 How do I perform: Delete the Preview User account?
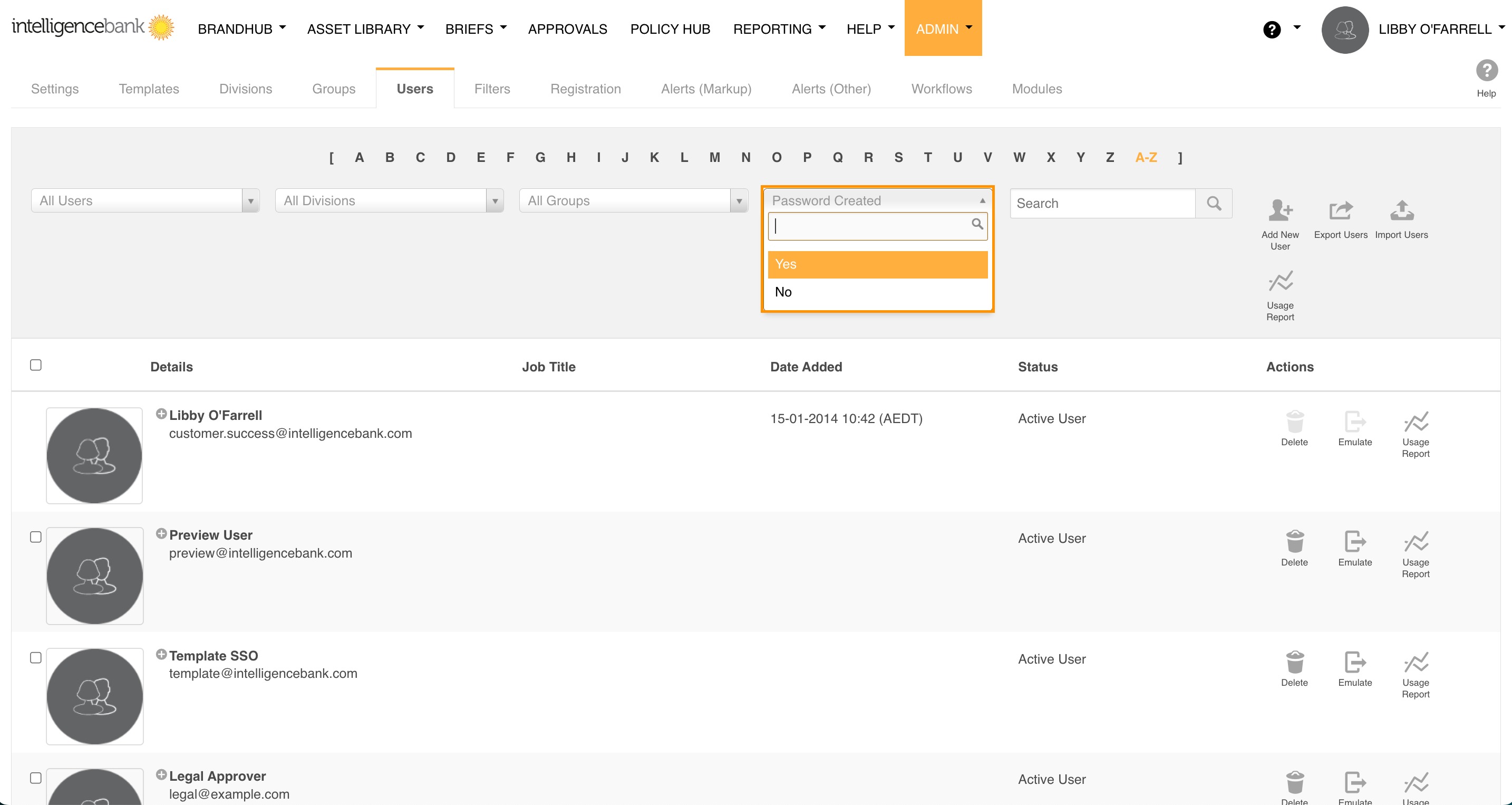1295,541
